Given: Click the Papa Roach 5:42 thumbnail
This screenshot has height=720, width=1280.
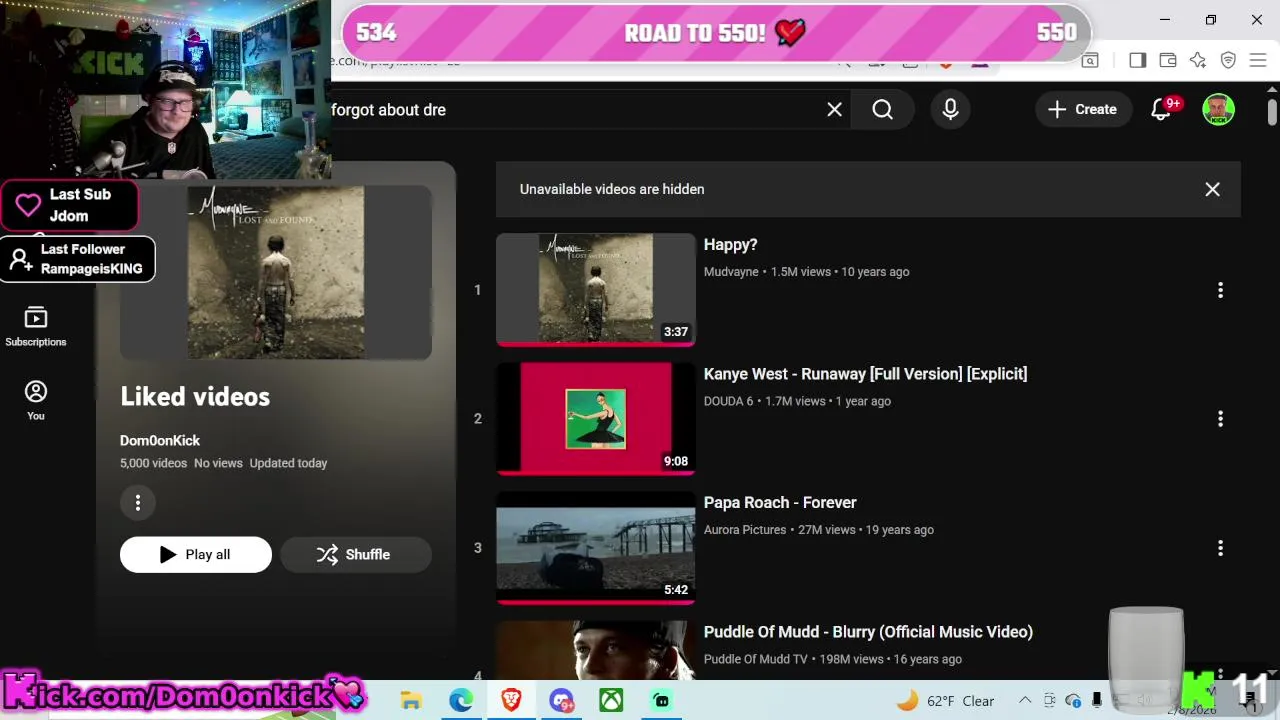Looking at the screenshot, I should [596, 548].
